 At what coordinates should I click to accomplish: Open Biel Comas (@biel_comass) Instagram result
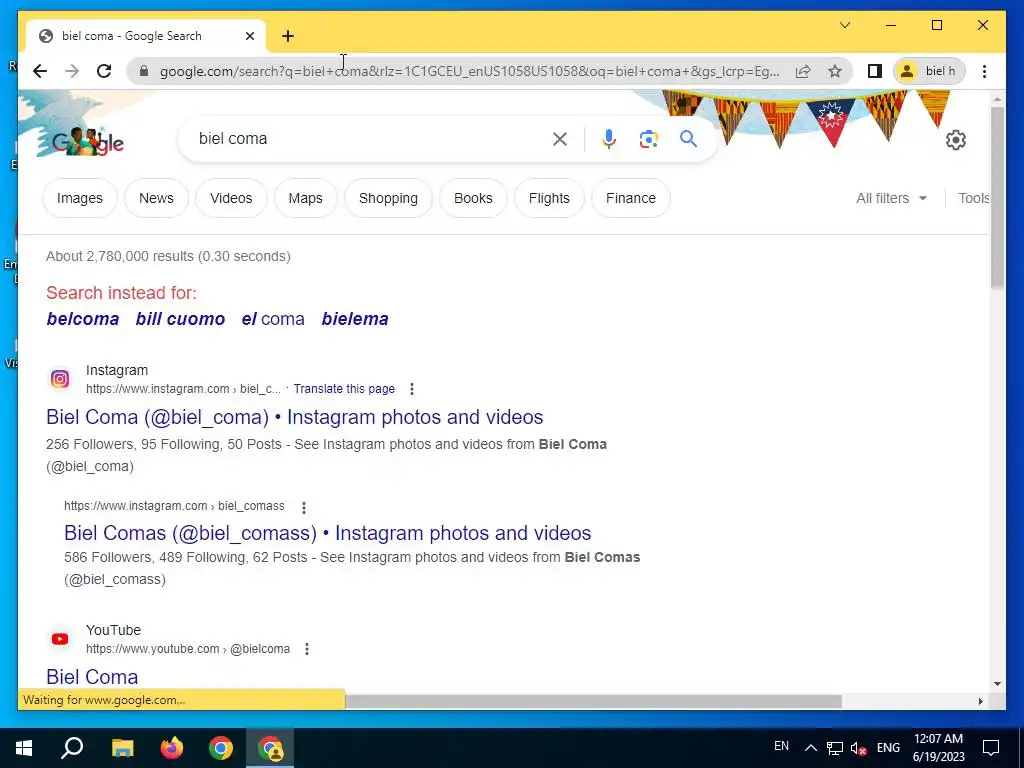pos(327,533)
